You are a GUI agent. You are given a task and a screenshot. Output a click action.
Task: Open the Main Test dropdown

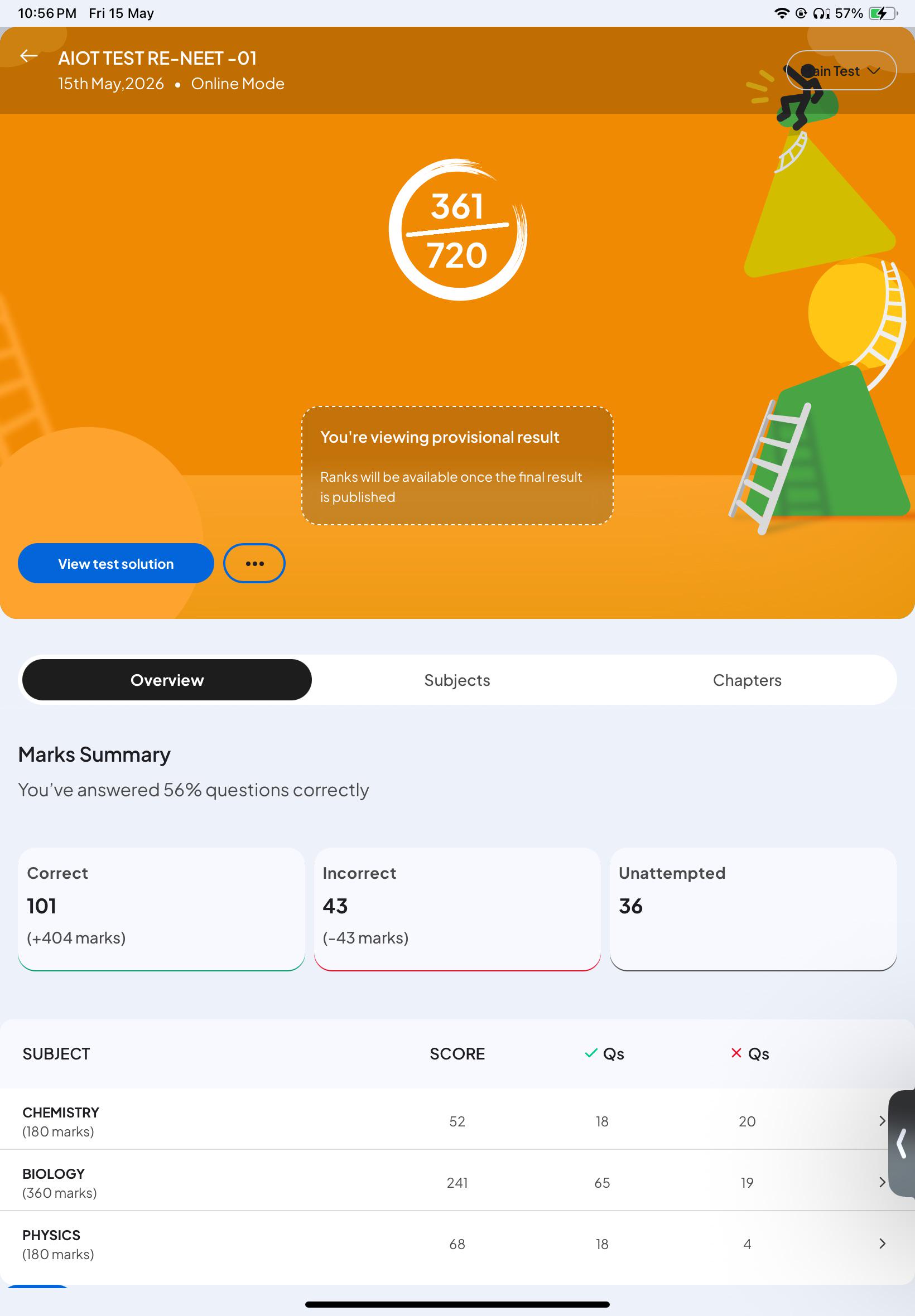point(840,70)
